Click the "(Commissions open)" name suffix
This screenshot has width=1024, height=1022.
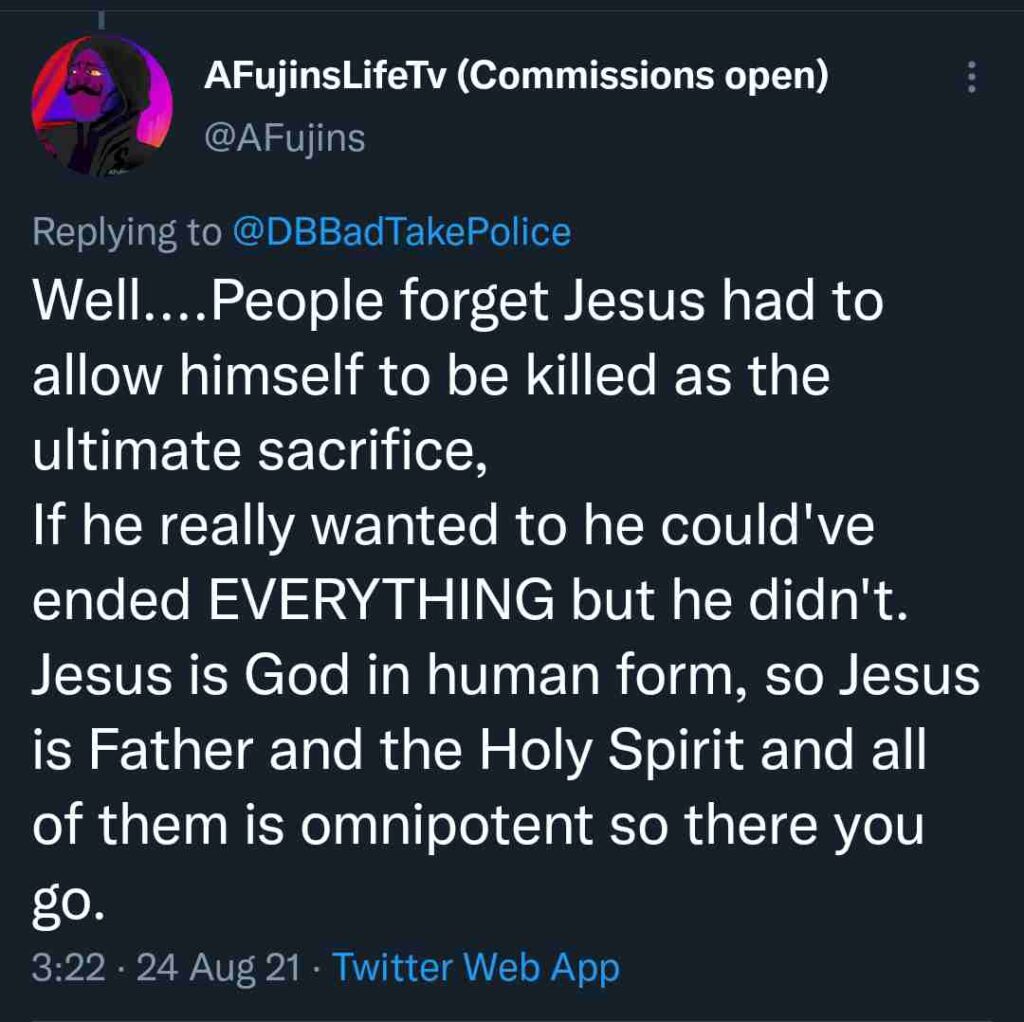[642, 78]
